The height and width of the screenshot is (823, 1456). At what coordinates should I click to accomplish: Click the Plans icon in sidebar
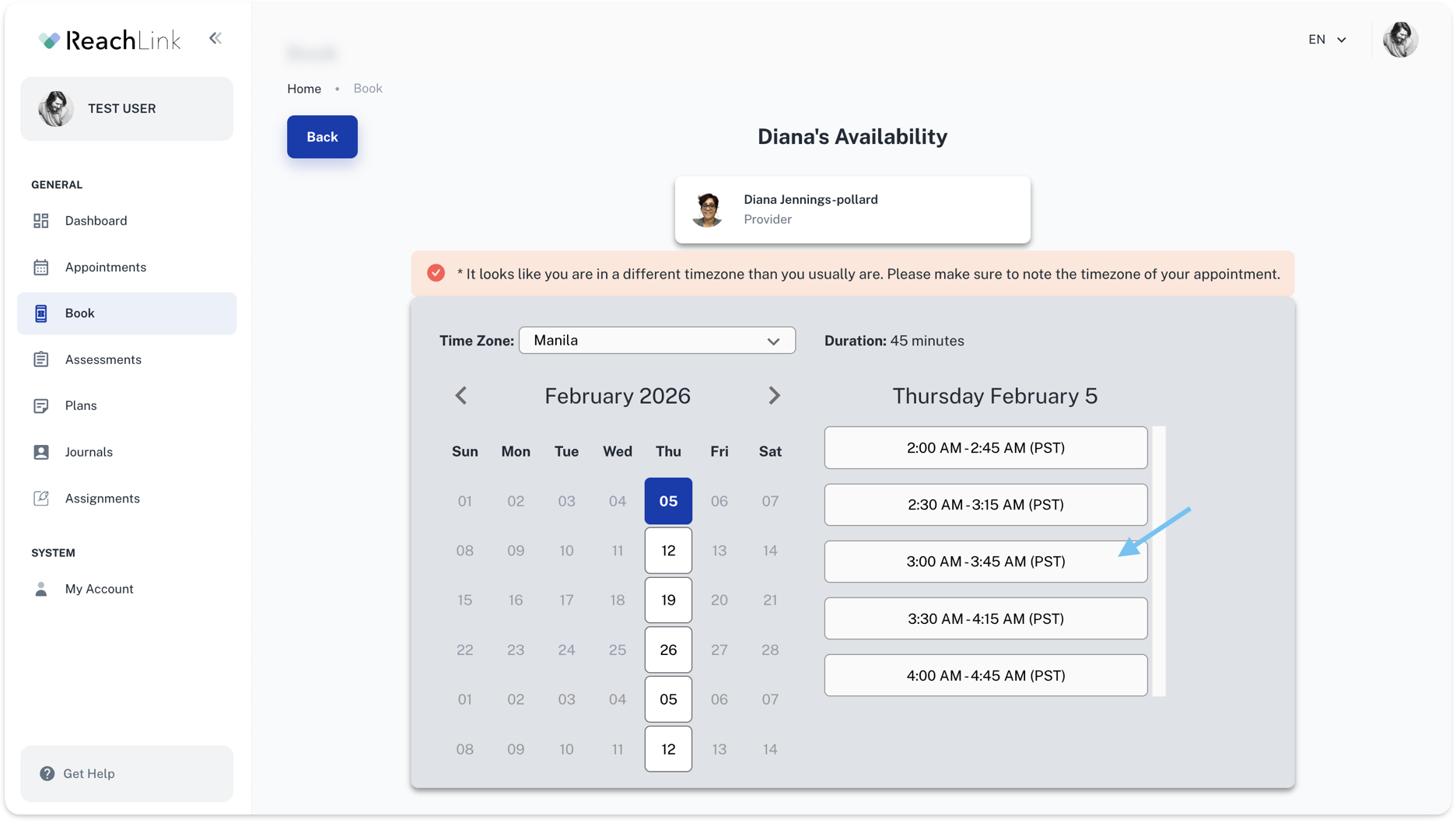[41, 406]
